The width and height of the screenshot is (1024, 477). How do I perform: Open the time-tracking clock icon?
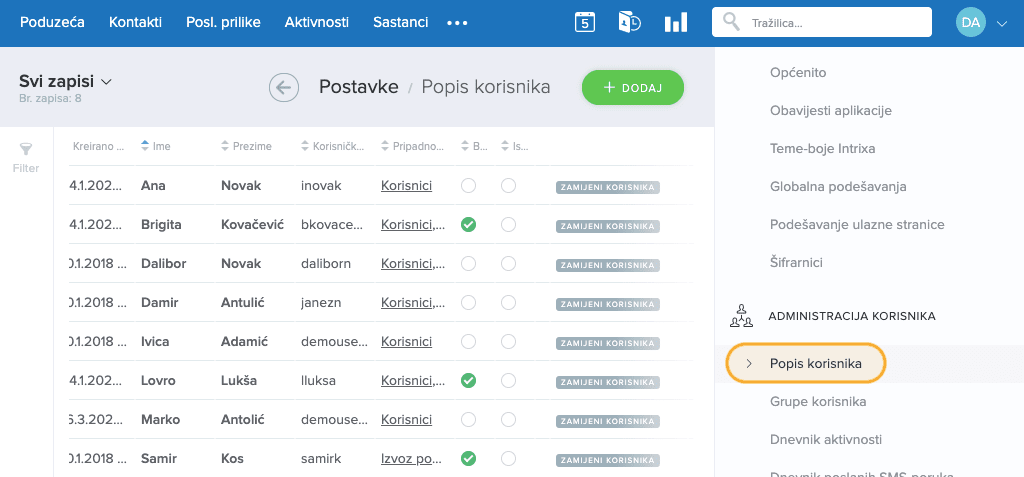point(630,22)
